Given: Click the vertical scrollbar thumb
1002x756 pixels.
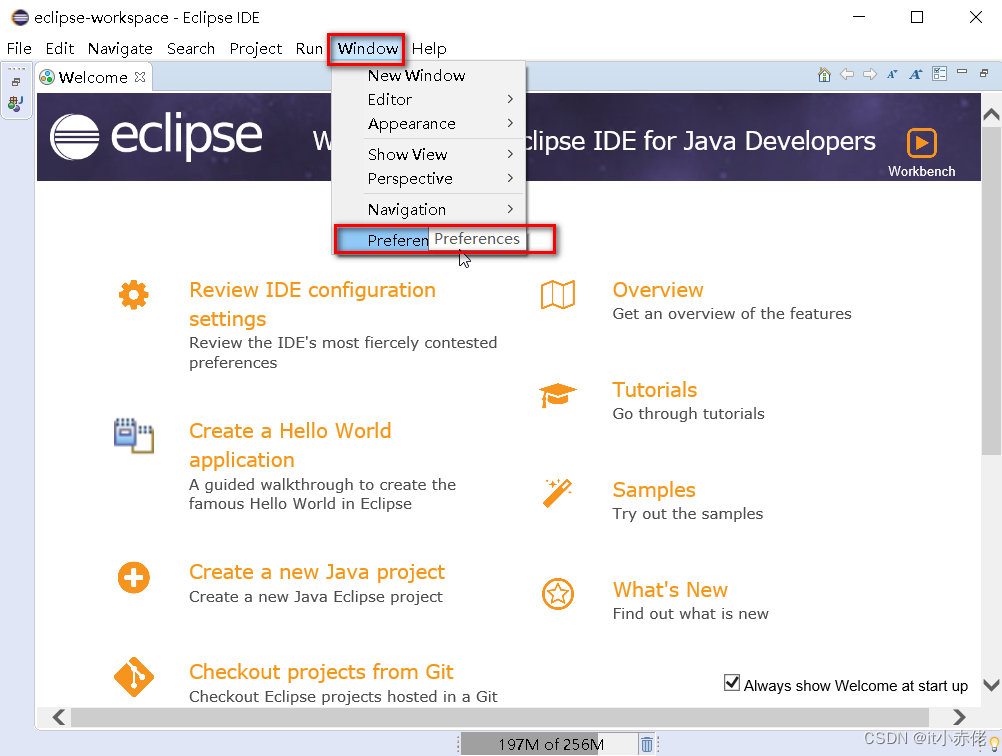Looking at the screenshot, I should point(991,291).
